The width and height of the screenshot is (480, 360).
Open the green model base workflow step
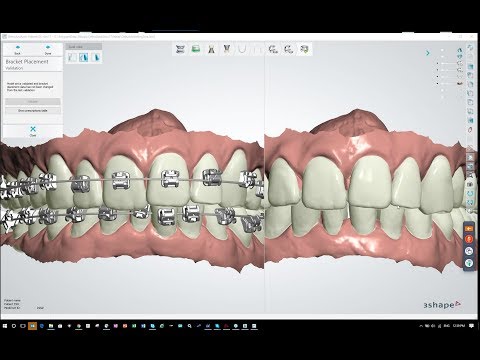coord(196,49)
